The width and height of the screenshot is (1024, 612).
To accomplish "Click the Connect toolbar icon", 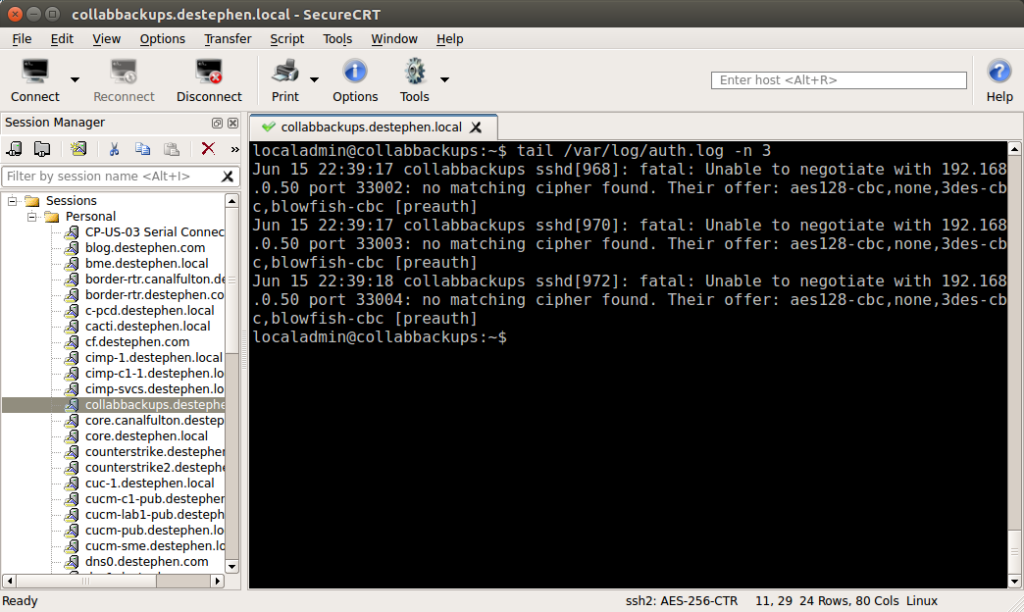I will click(35, 71).
